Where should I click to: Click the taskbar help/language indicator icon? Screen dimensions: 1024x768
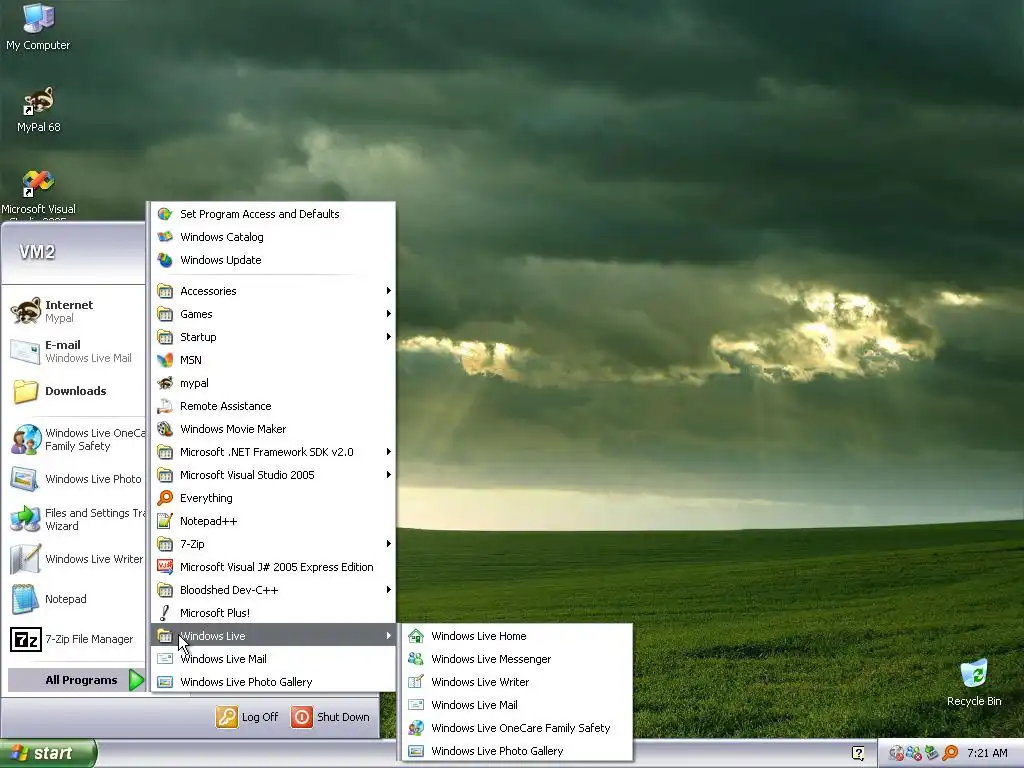click(x=858, y=753)
